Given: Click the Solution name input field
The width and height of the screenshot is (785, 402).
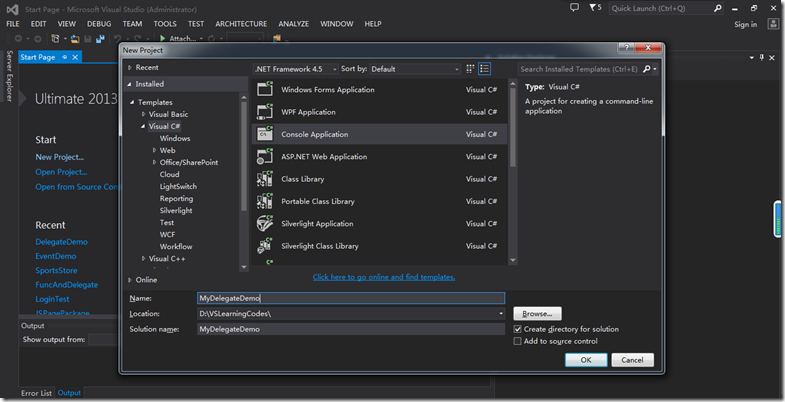Looking at the screenshot, I should point(351,329).
